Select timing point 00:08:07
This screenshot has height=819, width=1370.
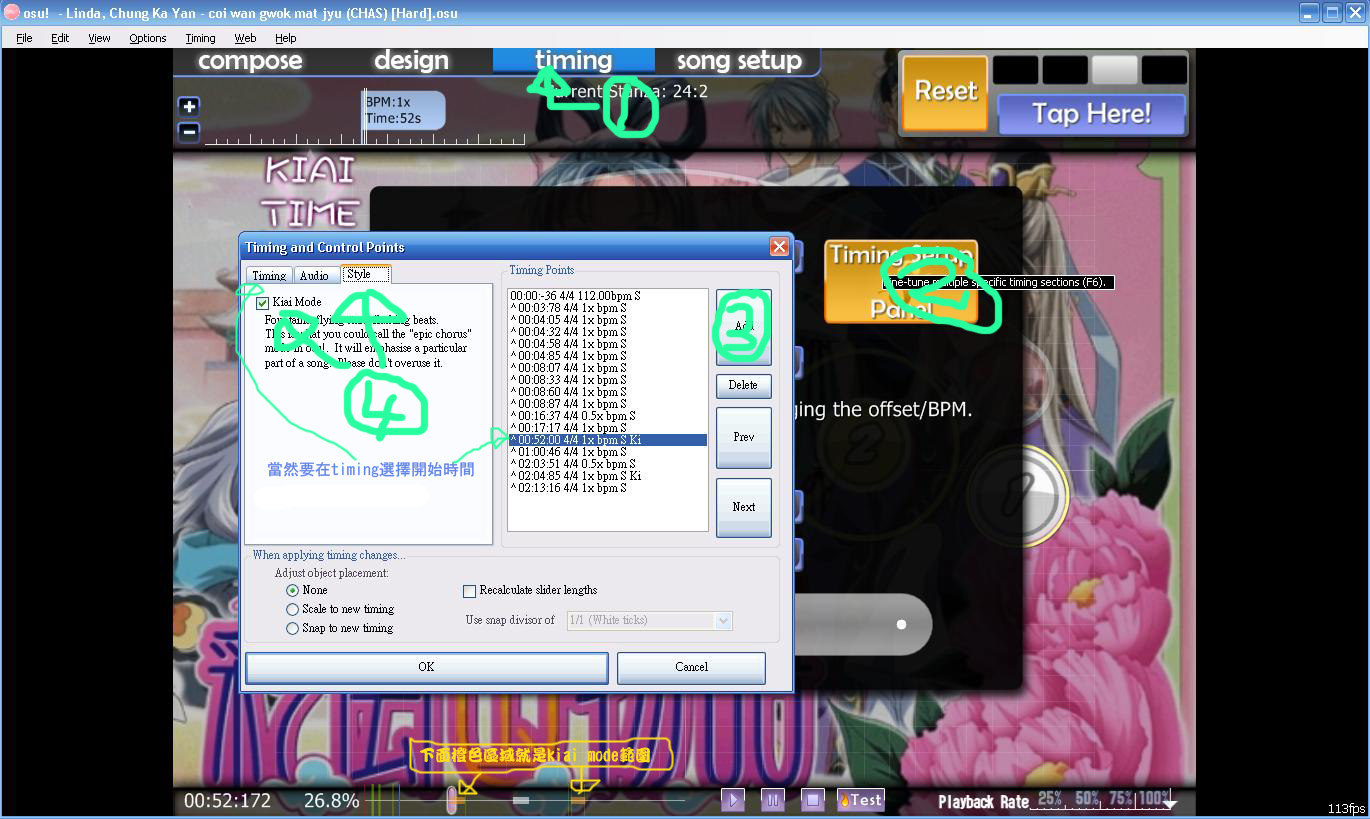[607, 368]
